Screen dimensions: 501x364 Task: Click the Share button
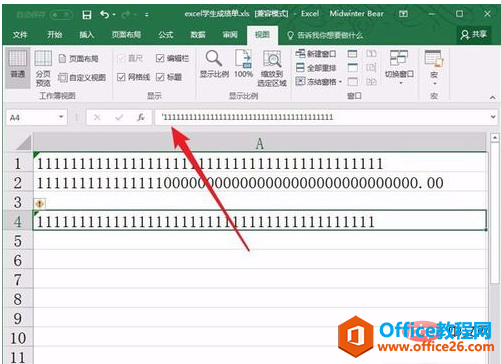[x=474, y=34]
